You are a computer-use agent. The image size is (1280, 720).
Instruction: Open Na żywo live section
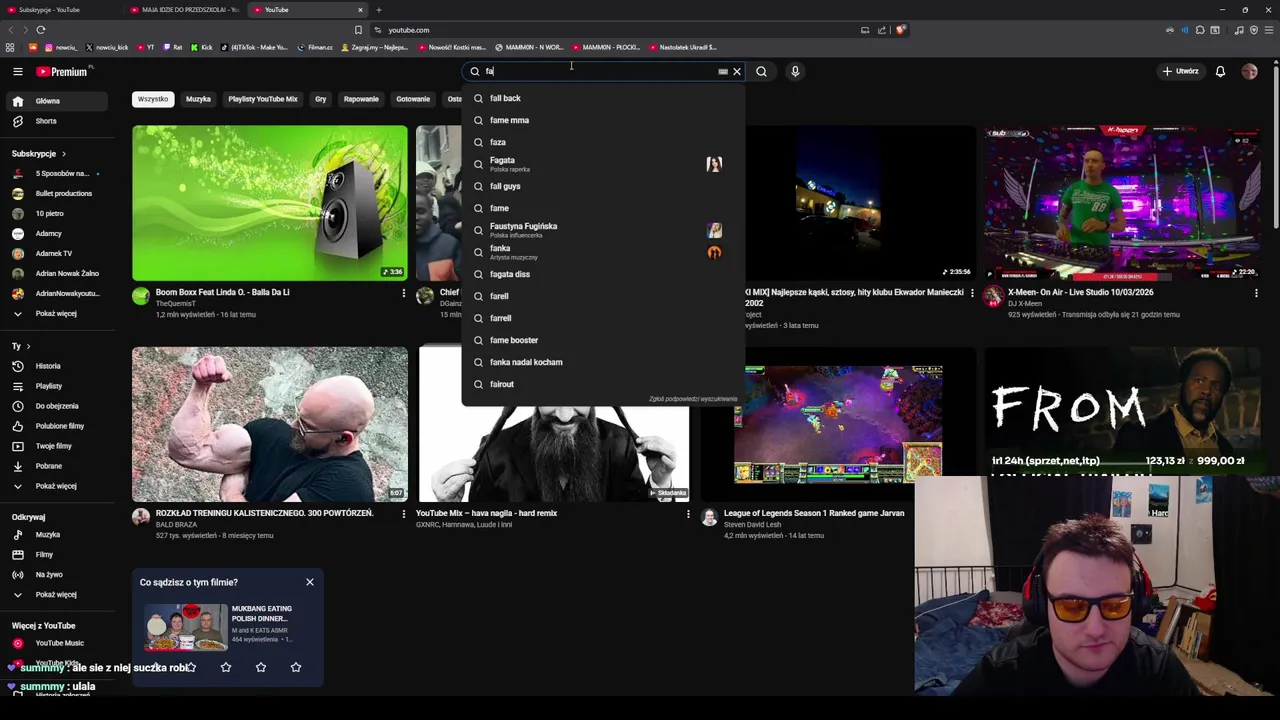59,574
